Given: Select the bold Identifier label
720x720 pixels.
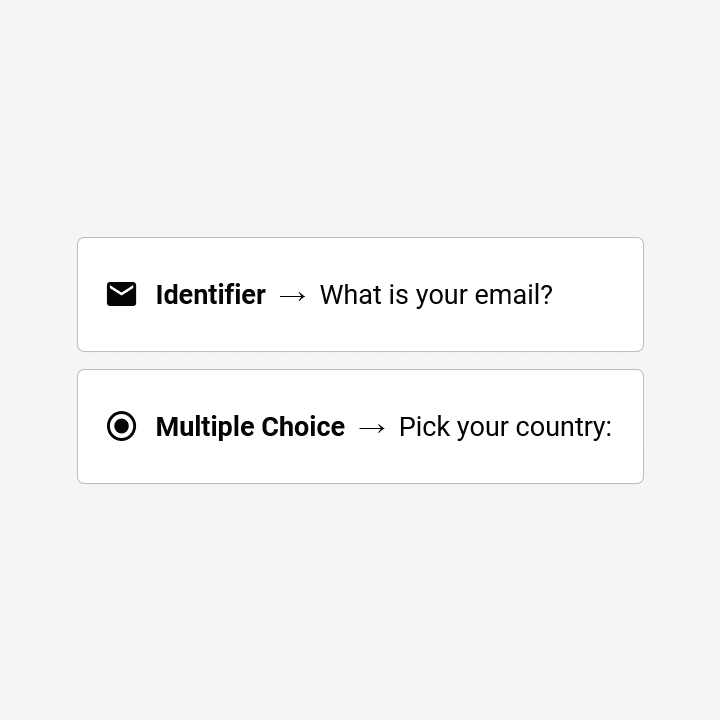Looking at the screenshot, I should pyautogui.click(x=211, y=294).
